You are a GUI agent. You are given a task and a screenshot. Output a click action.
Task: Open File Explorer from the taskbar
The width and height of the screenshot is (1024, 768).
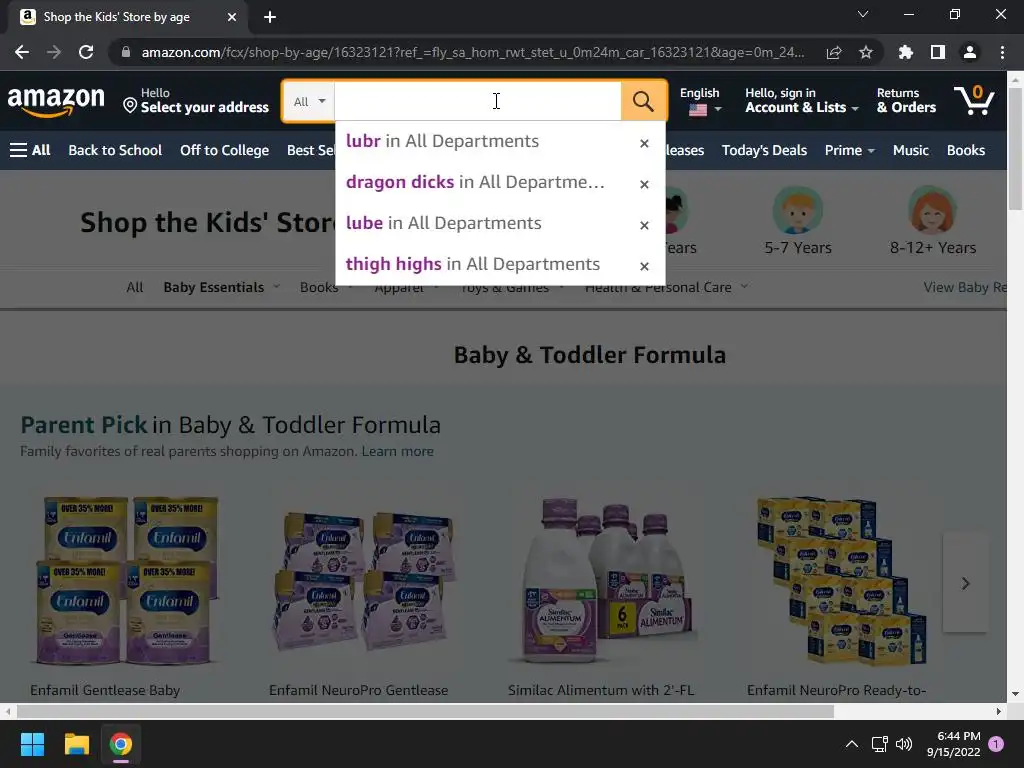coord(76,744)
